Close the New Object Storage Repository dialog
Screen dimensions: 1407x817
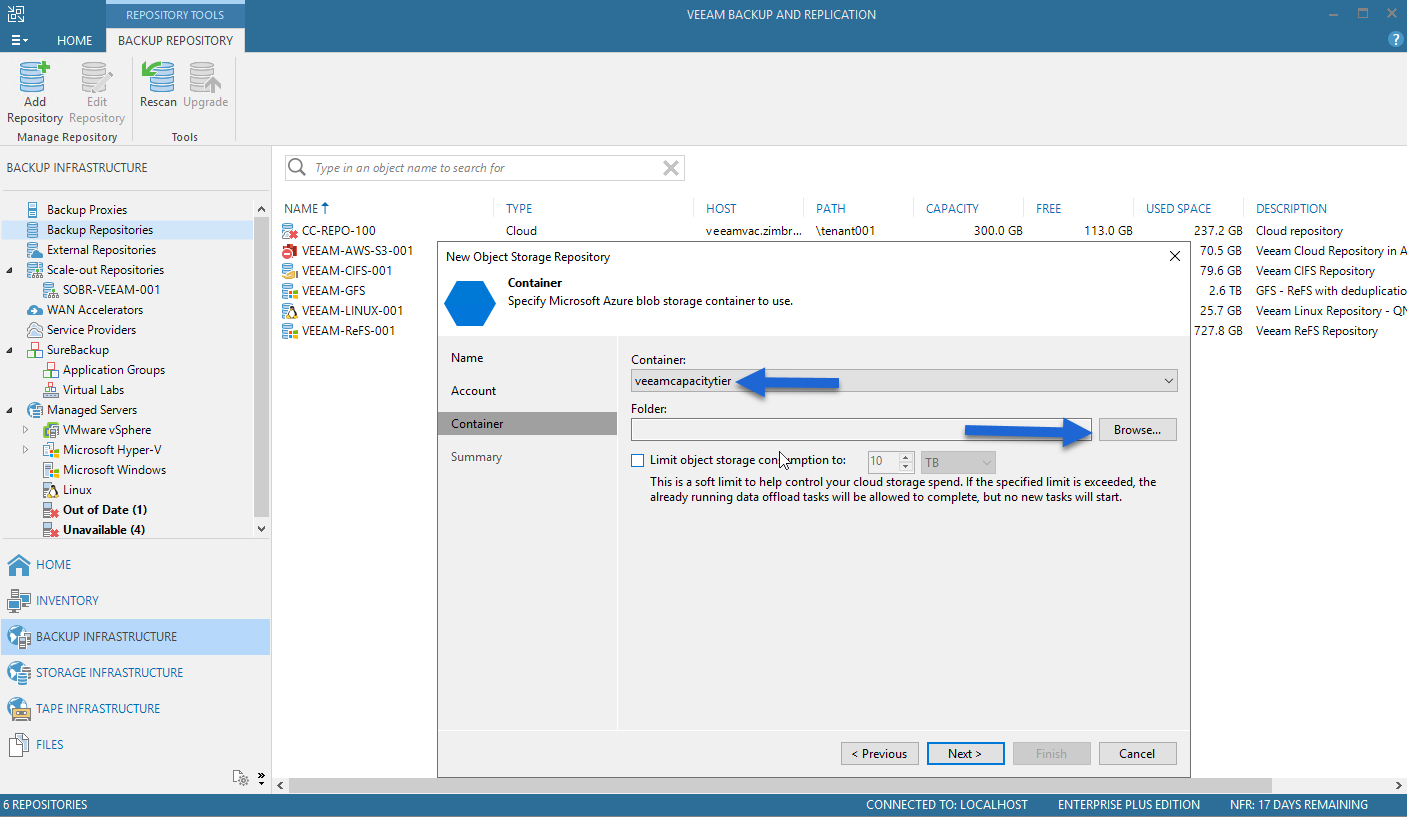coord(1175,256)
